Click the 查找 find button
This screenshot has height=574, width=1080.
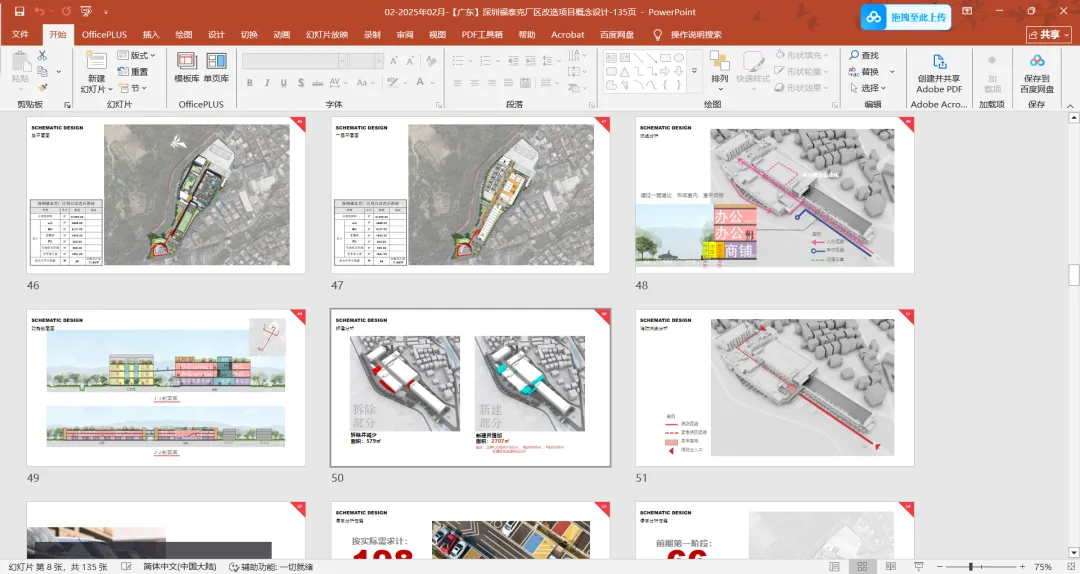[x=864, y=55]
